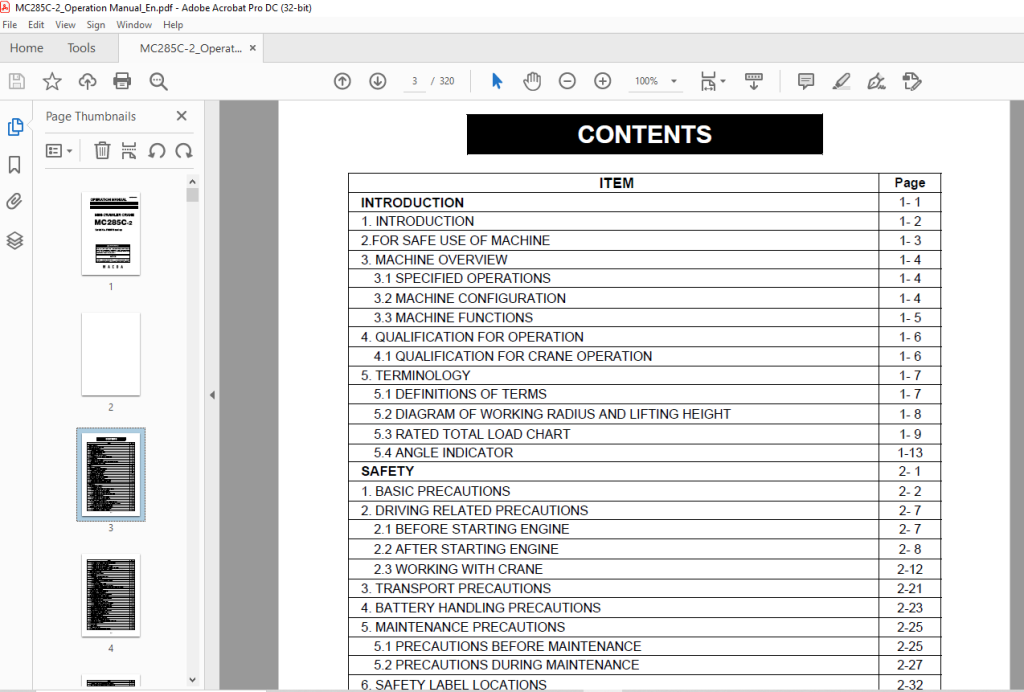Screen dimensions: 1024x692
Task: Go to next page with down arrow
Action: [377, 81]
